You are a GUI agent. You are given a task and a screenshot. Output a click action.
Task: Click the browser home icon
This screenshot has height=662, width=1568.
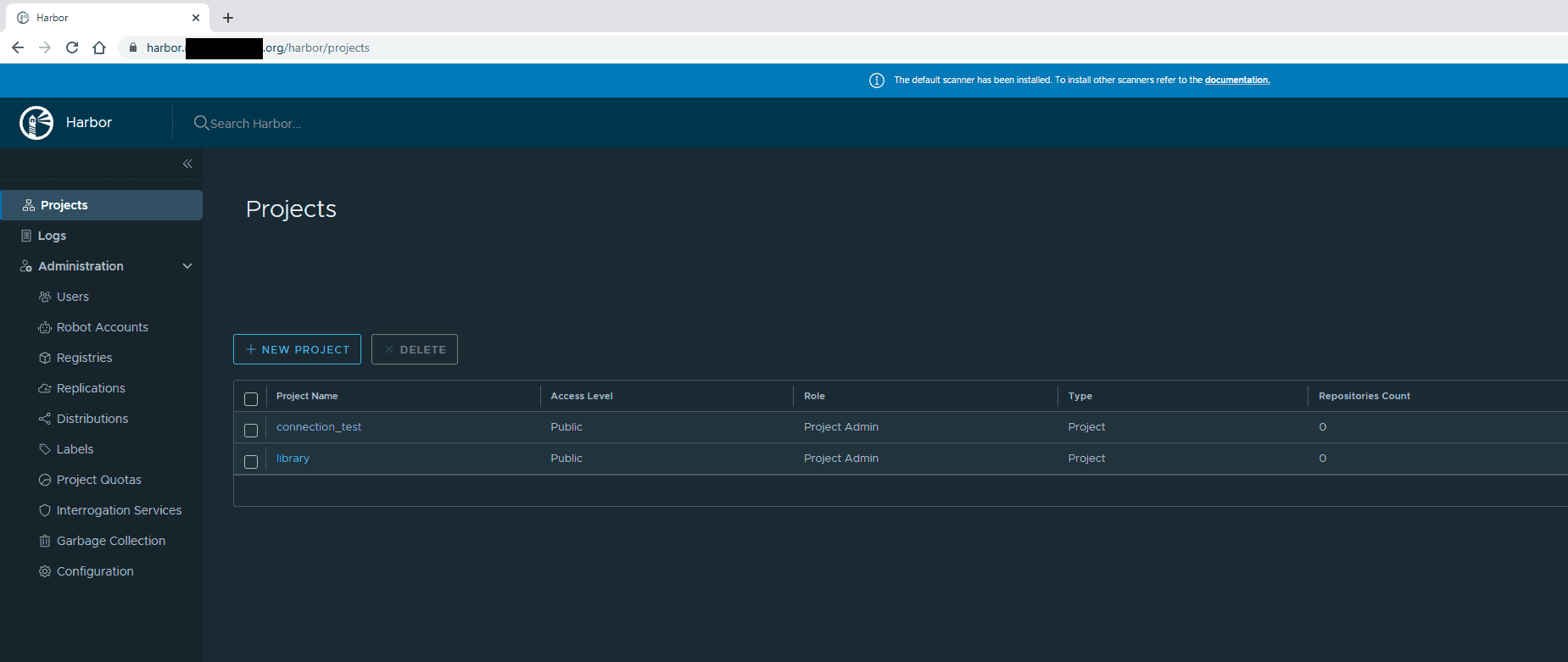coord(99,47)
